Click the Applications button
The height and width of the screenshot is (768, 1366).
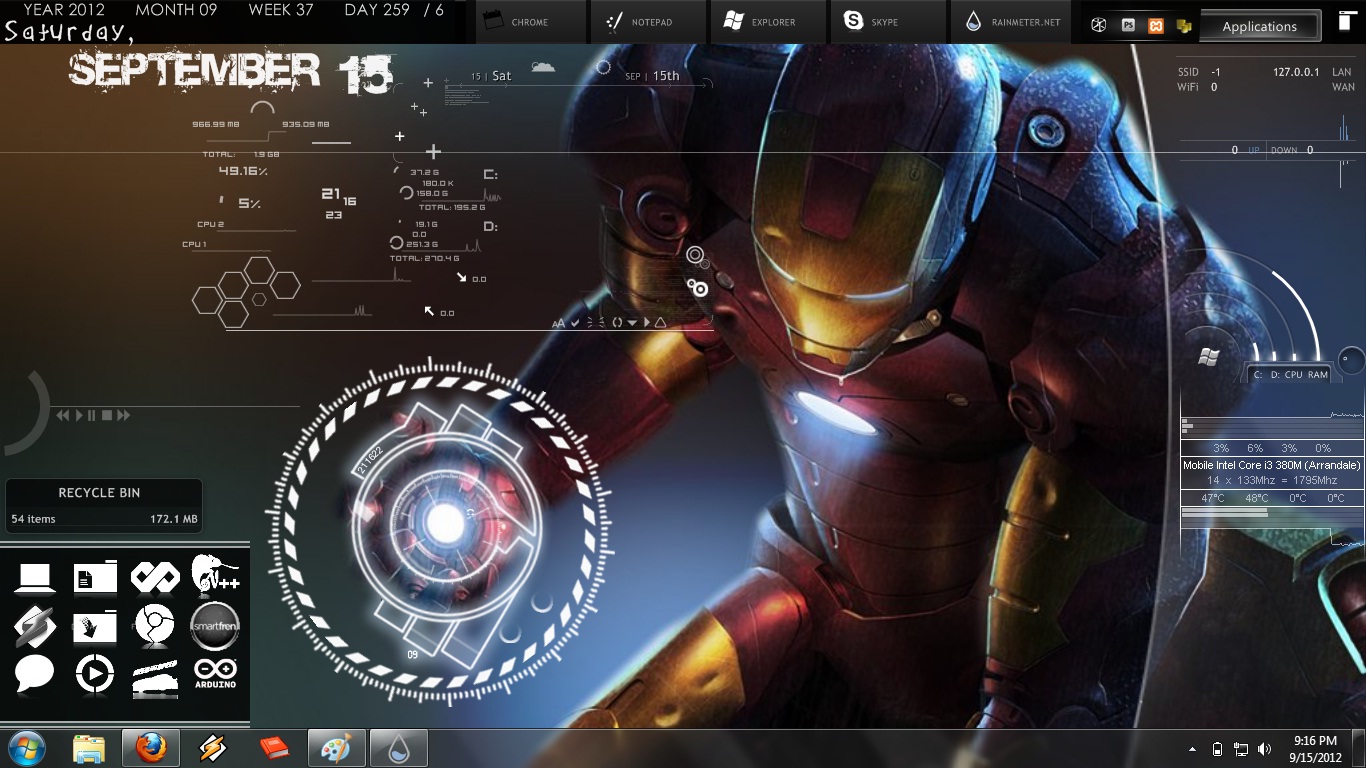1259,27
